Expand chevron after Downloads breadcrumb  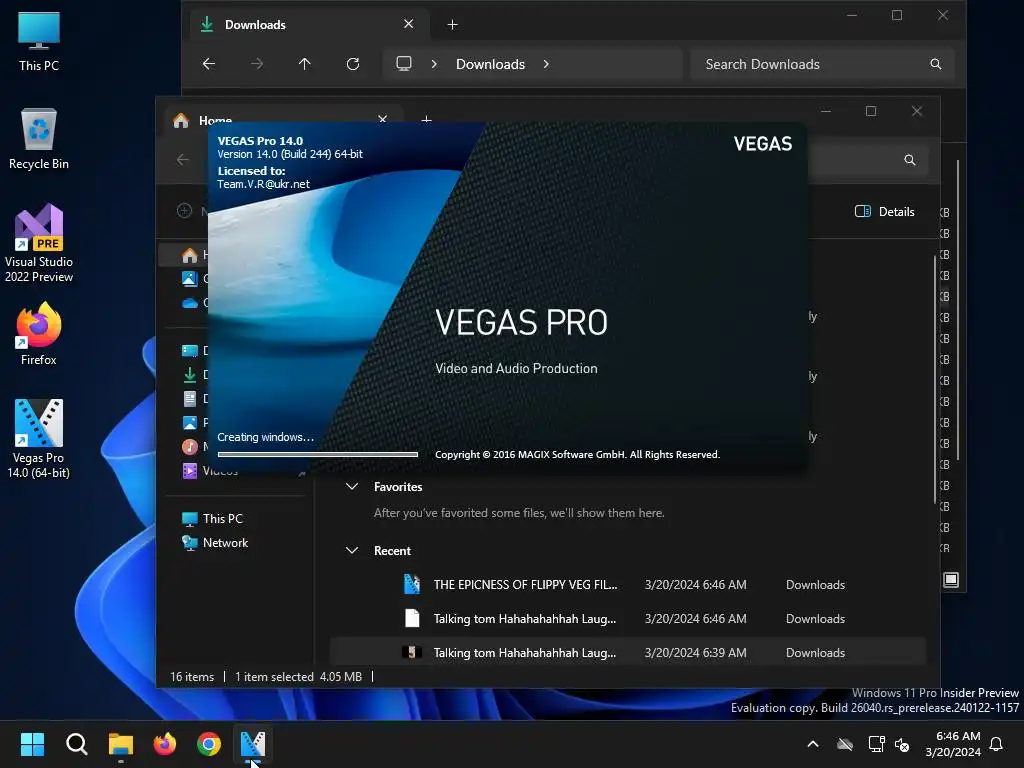point(546,64)
